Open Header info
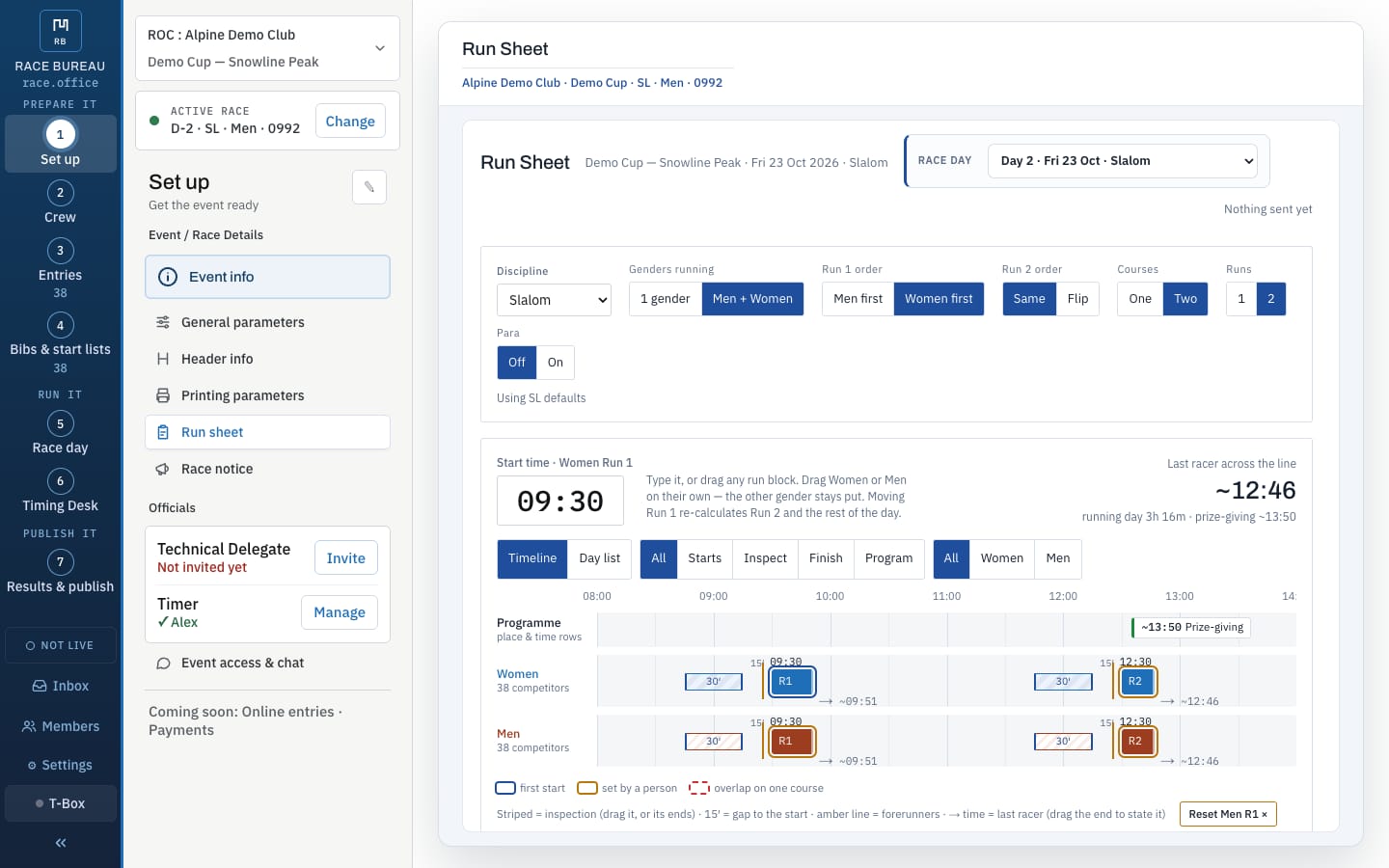This screenshot has height=868, width=1389. click(x=267, y=359)
